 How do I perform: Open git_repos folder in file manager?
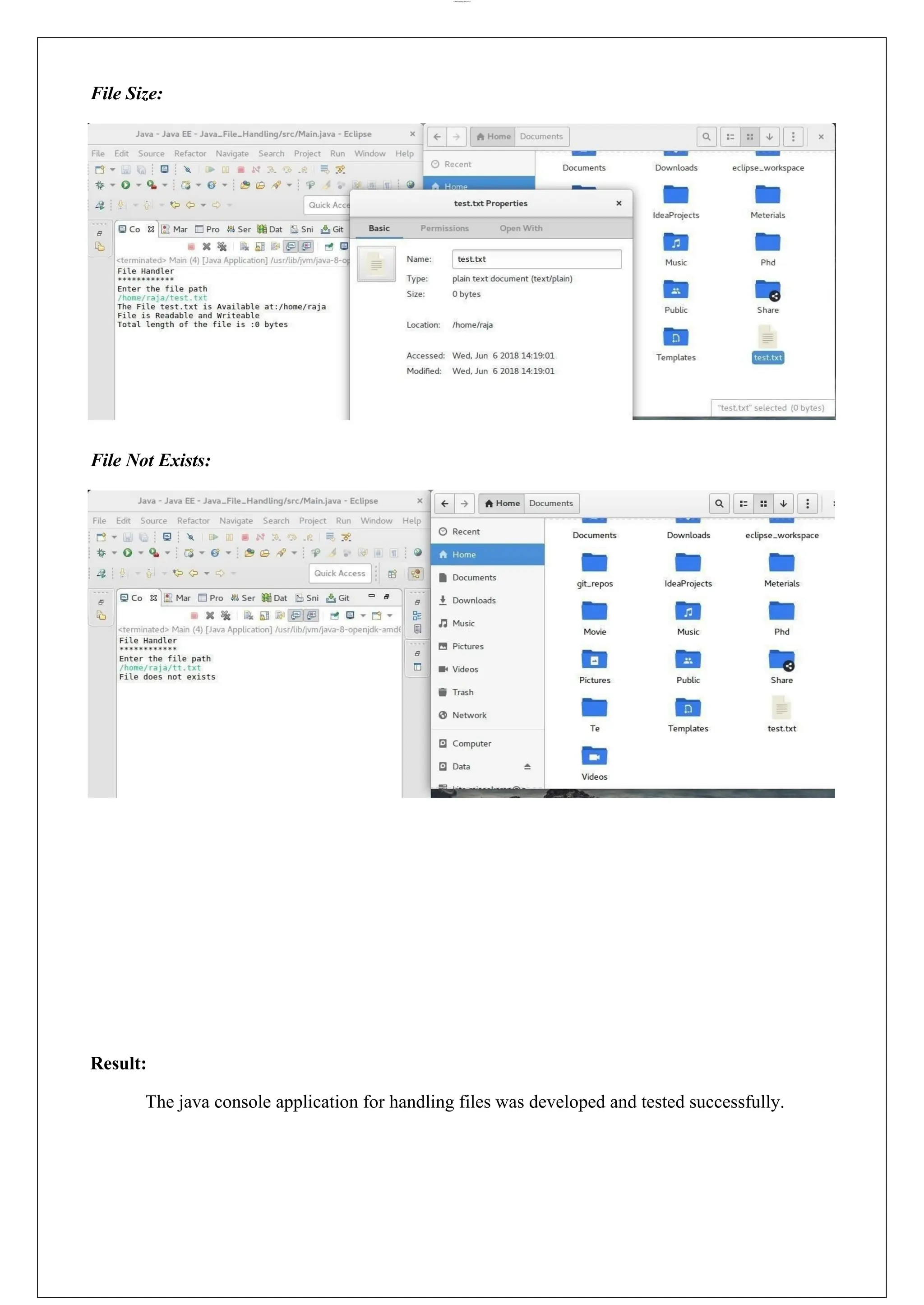click(x=595, y=569)
